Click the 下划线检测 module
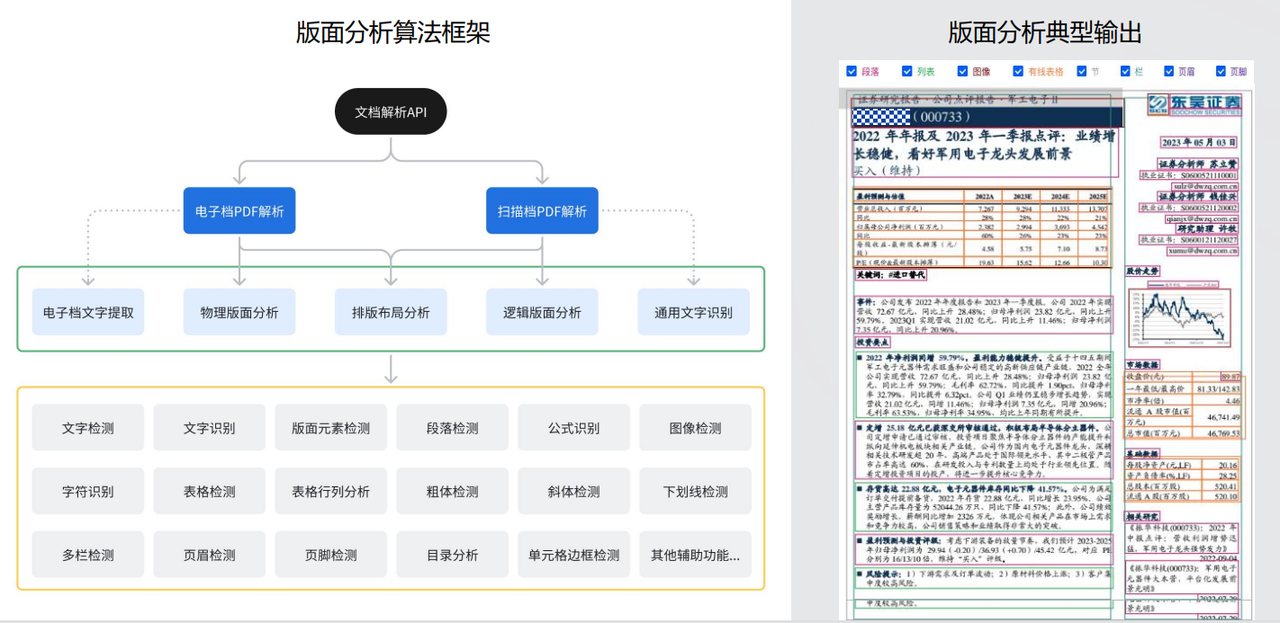1280x623 pixels. coord(695,491)
